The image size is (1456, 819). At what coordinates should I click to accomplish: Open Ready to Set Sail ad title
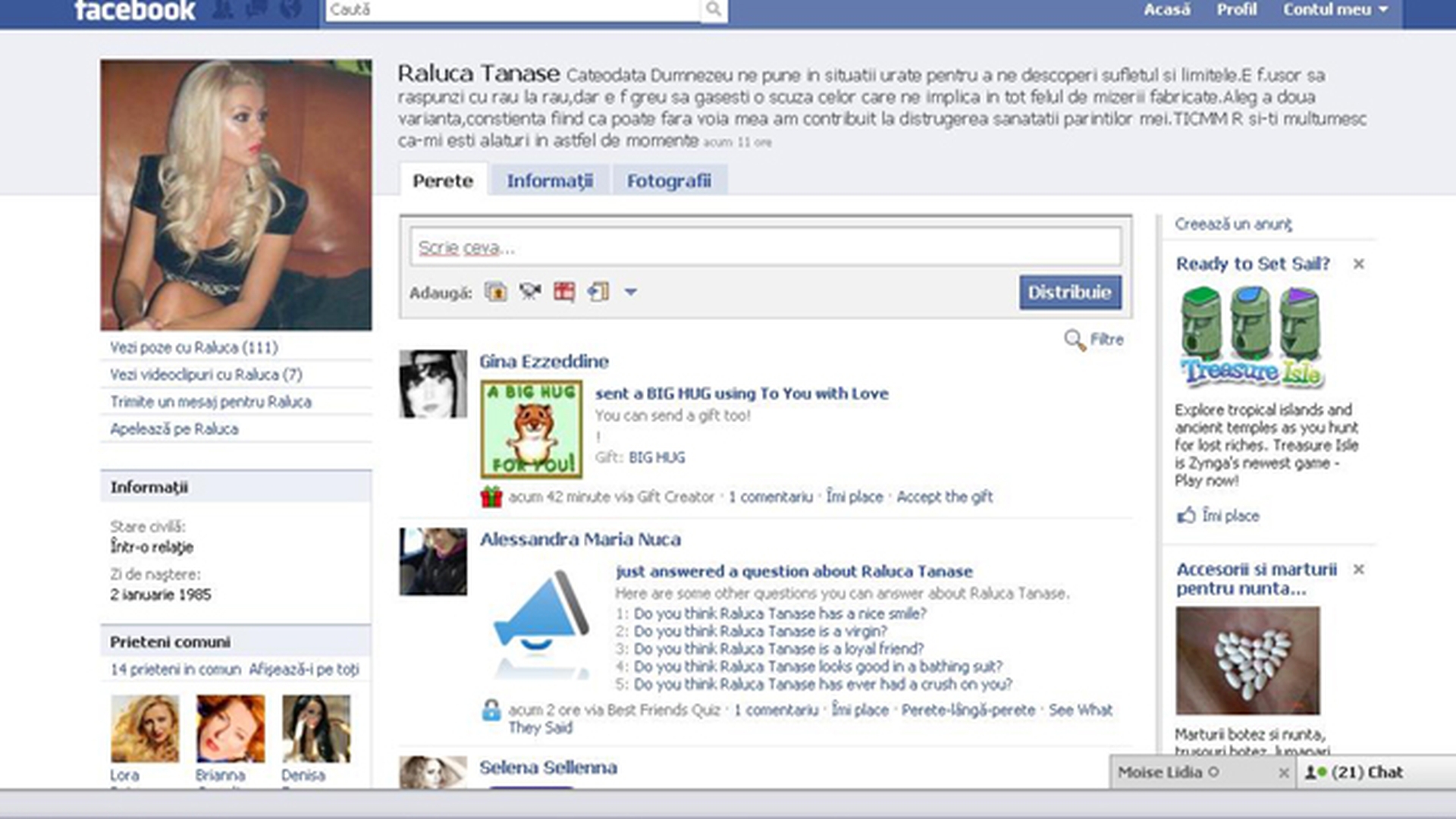[1253, 264]
